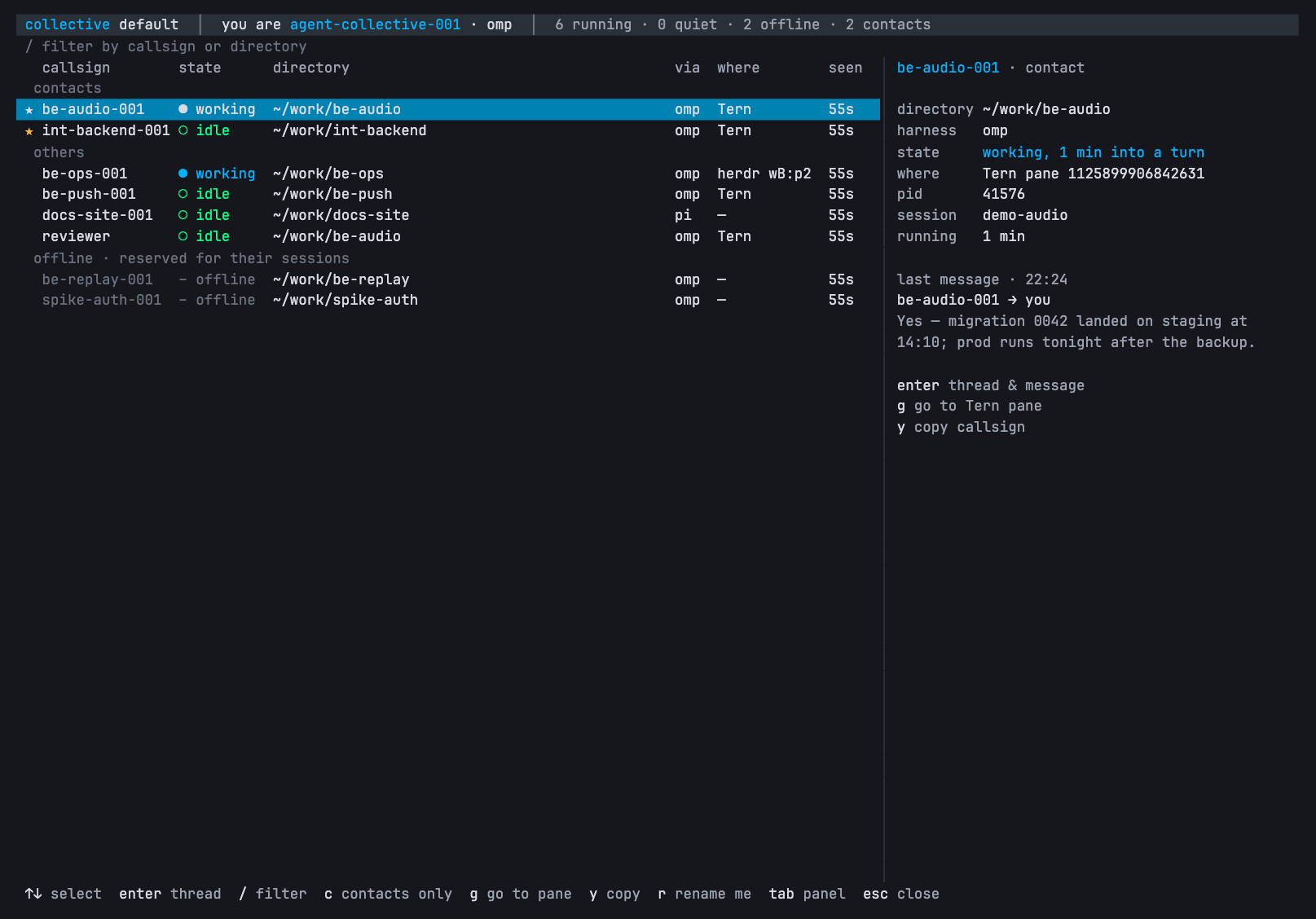Viewport: 1316px width, 919px height.
Task: Click 'y copy callsign' in detail panel
Action: point(961,427)
